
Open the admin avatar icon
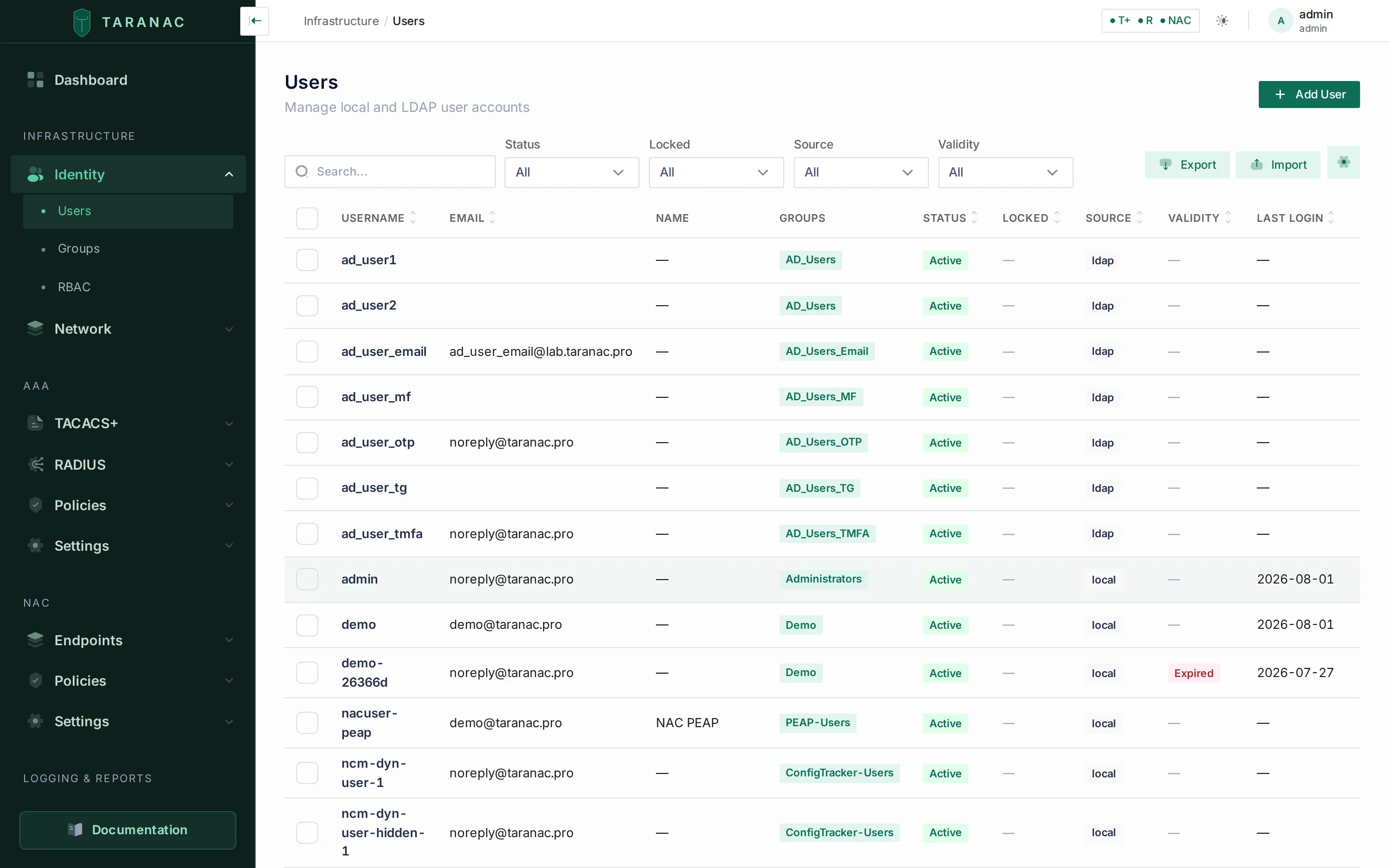pos(1280,21)
